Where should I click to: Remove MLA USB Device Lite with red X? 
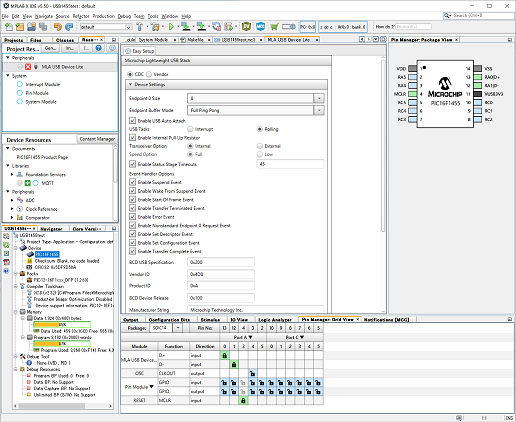click(x=28, y=67)
